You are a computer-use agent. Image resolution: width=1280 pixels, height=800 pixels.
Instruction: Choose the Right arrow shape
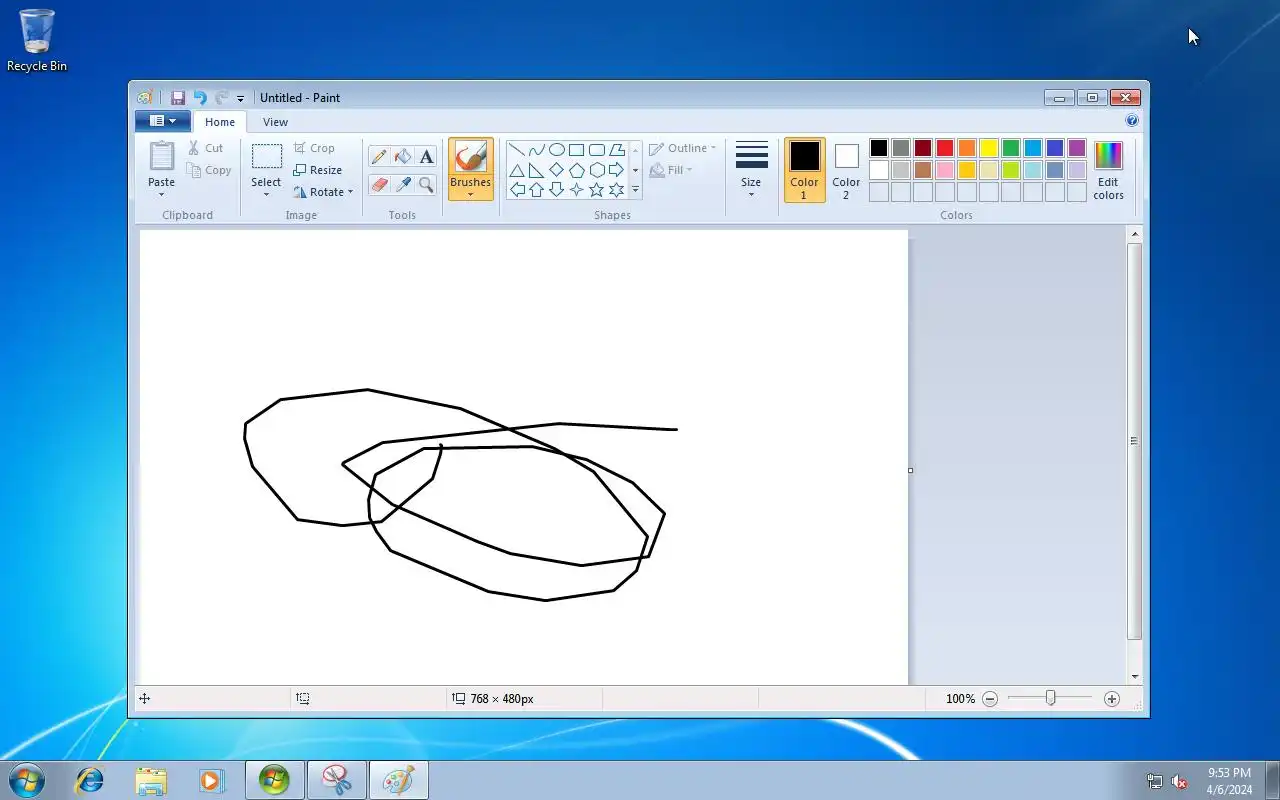(x=617, y=170)
